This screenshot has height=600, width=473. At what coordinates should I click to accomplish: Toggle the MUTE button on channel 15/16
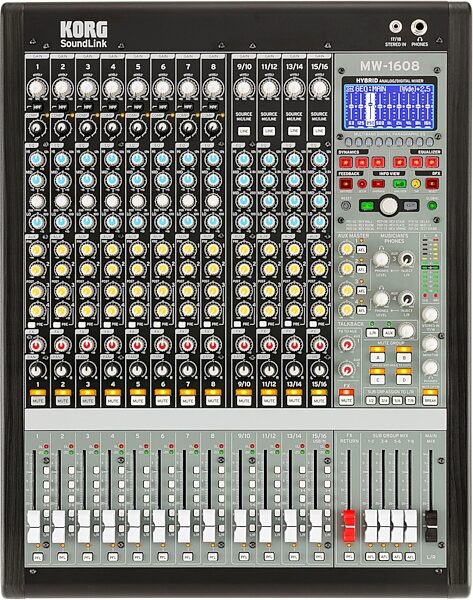(x=319, y=401)
